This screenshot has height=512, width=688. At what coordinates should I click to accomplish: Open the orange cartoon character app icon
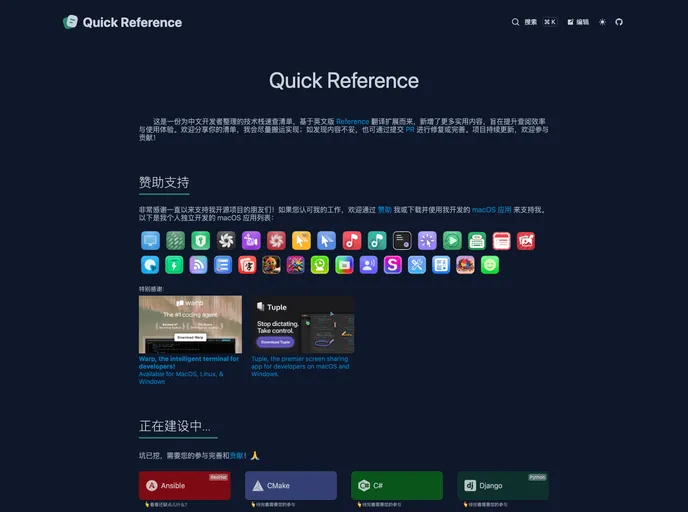271,265
